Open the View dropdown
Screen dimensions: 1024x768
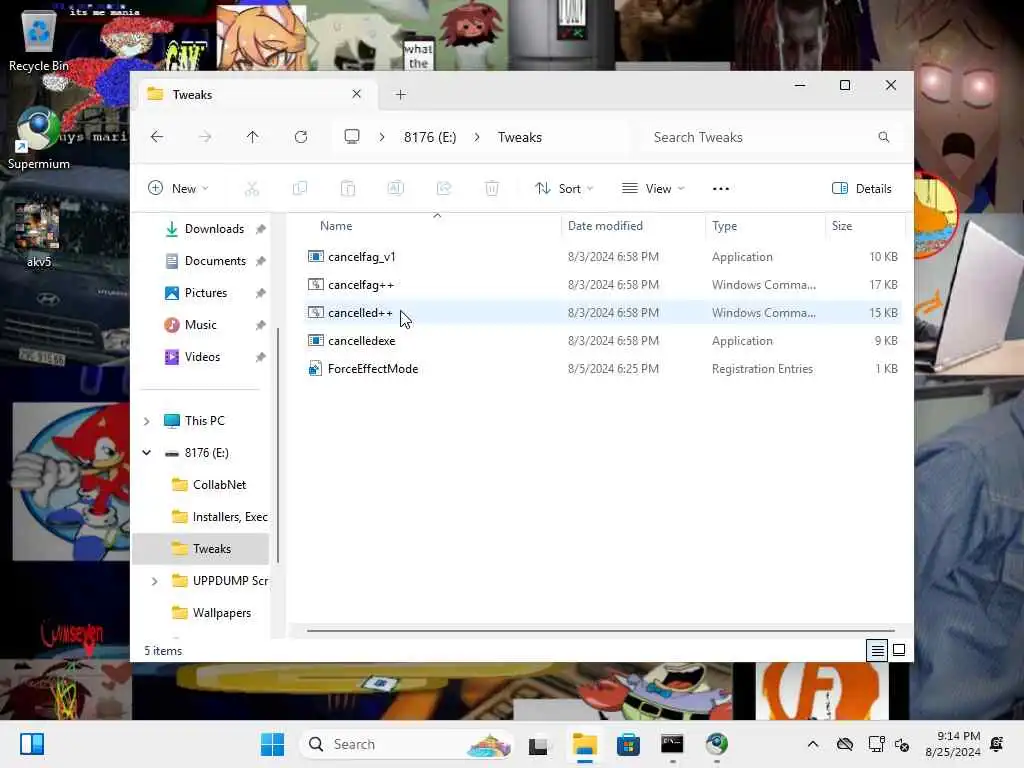click(653, 189)
